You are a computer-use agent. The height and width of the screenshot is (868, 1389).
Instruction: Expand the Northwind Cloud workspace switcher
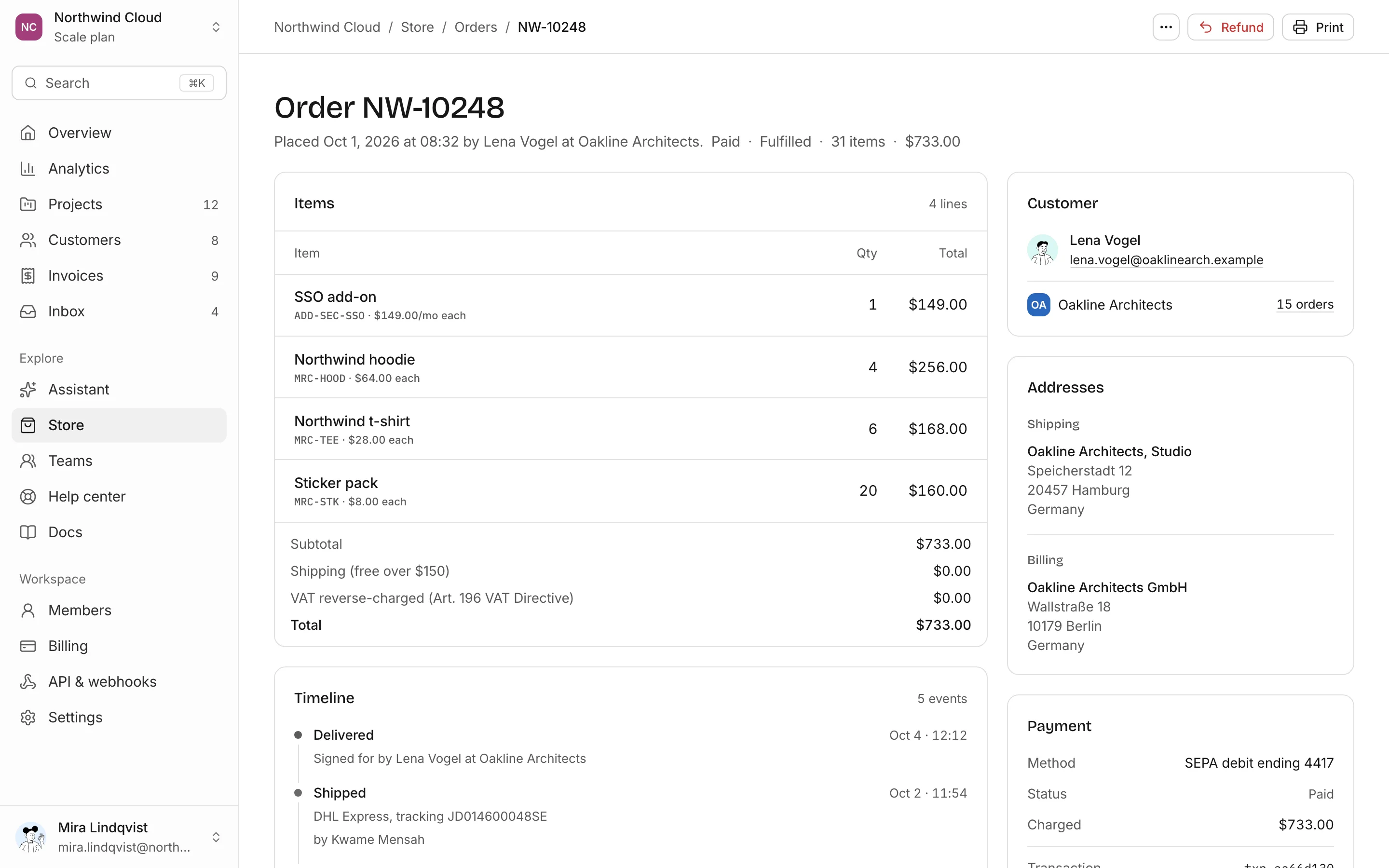pyautogui.click(x=216, y=27)
